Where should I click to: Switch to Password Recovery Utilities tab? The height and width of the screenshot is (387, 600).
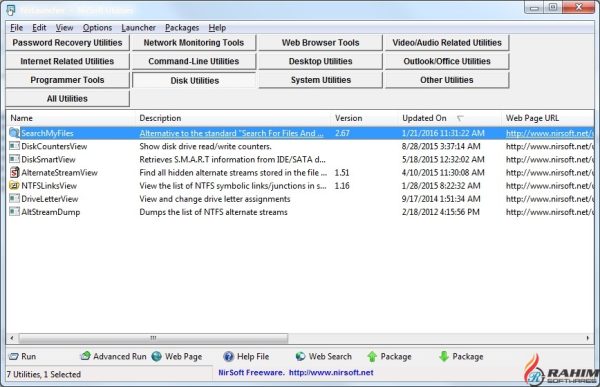pyautogui.click(x=67, y=42)
